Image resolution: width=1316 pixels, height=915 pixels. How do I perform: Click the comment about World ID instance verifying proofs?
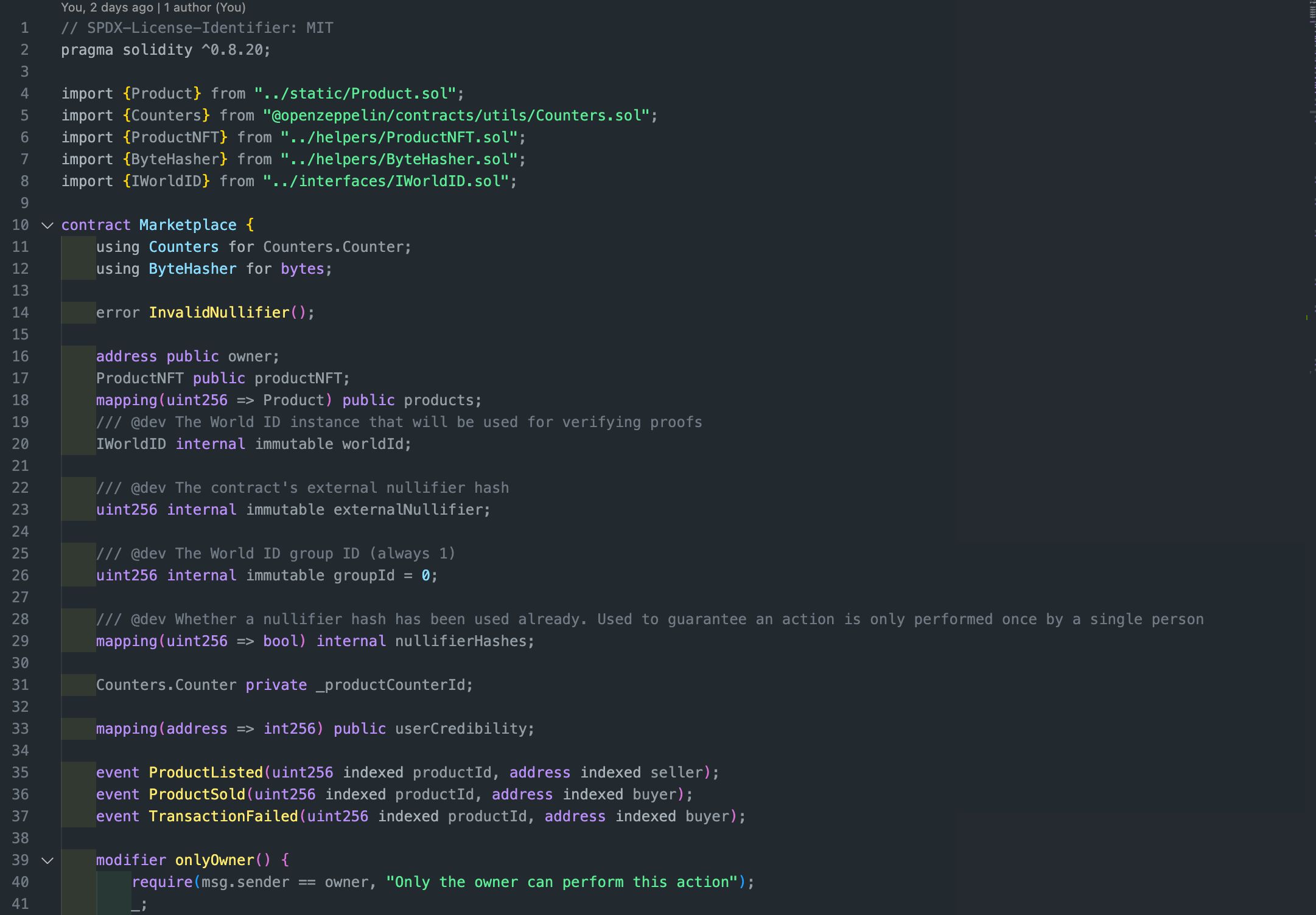tap(399, 422)
